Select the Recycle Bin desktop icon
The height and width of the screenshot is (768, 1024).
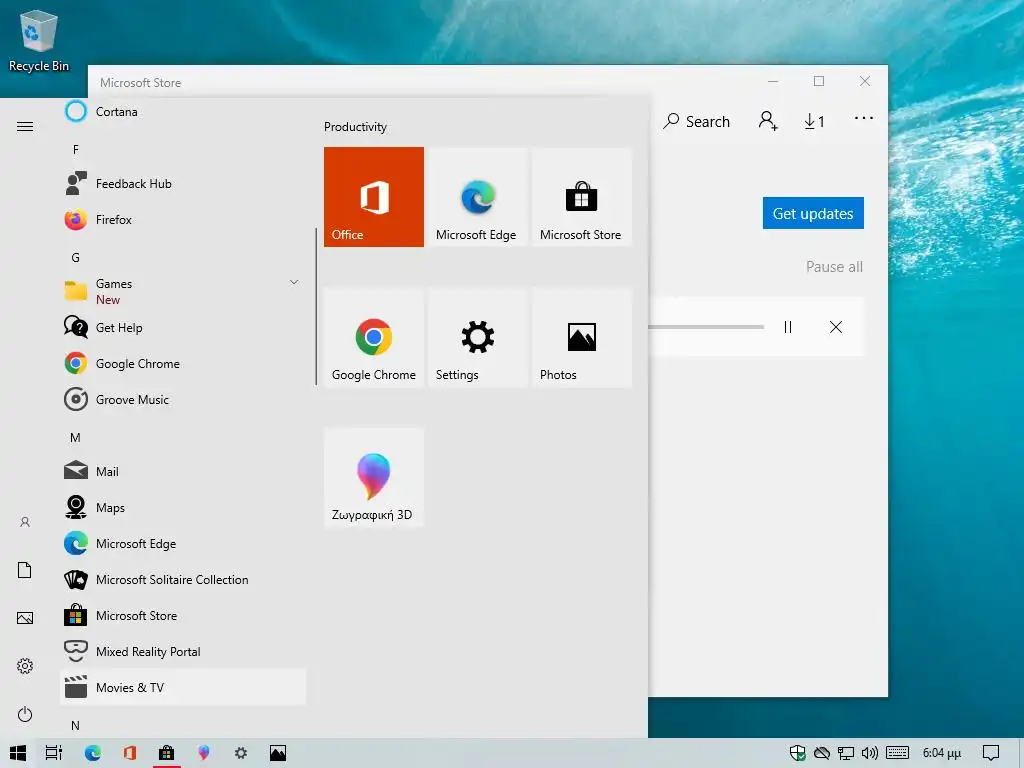pos(39,41)
